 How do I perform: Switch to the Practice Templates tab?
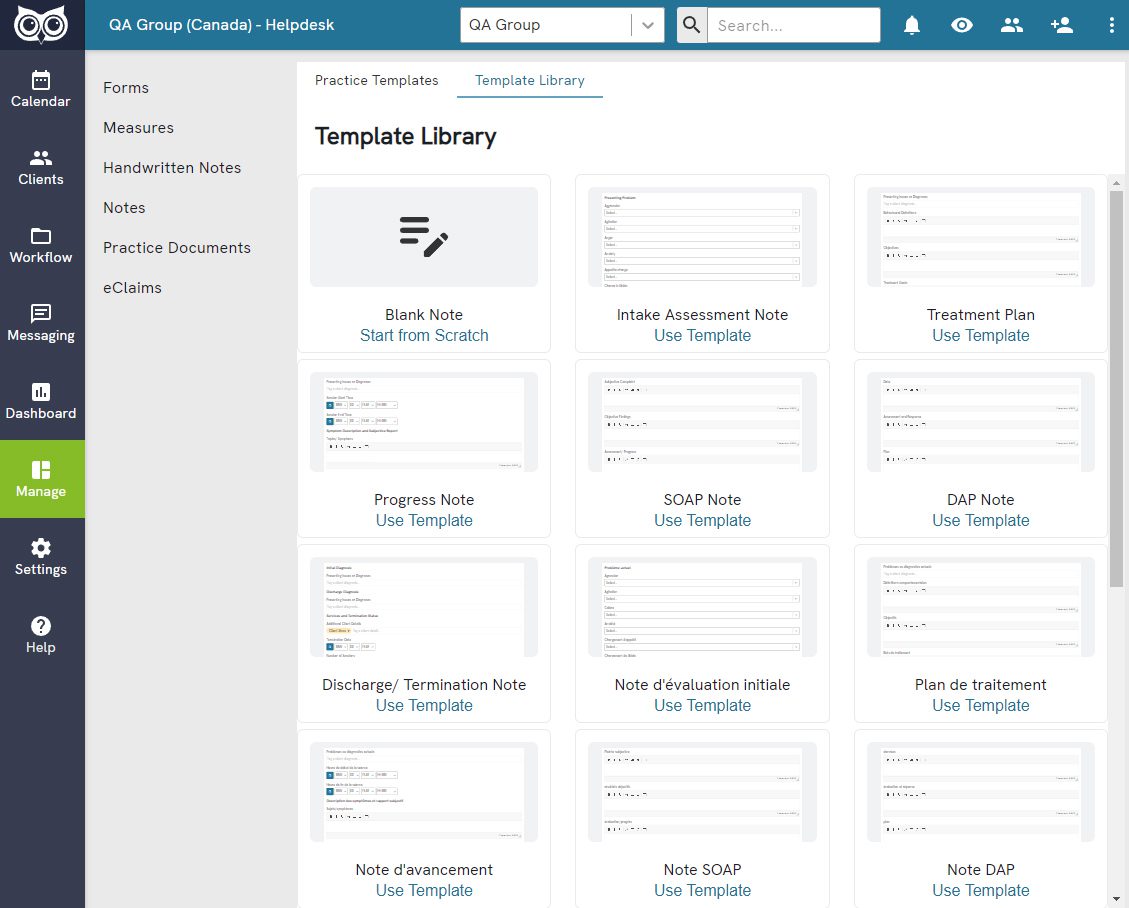[x=376, y=80]
